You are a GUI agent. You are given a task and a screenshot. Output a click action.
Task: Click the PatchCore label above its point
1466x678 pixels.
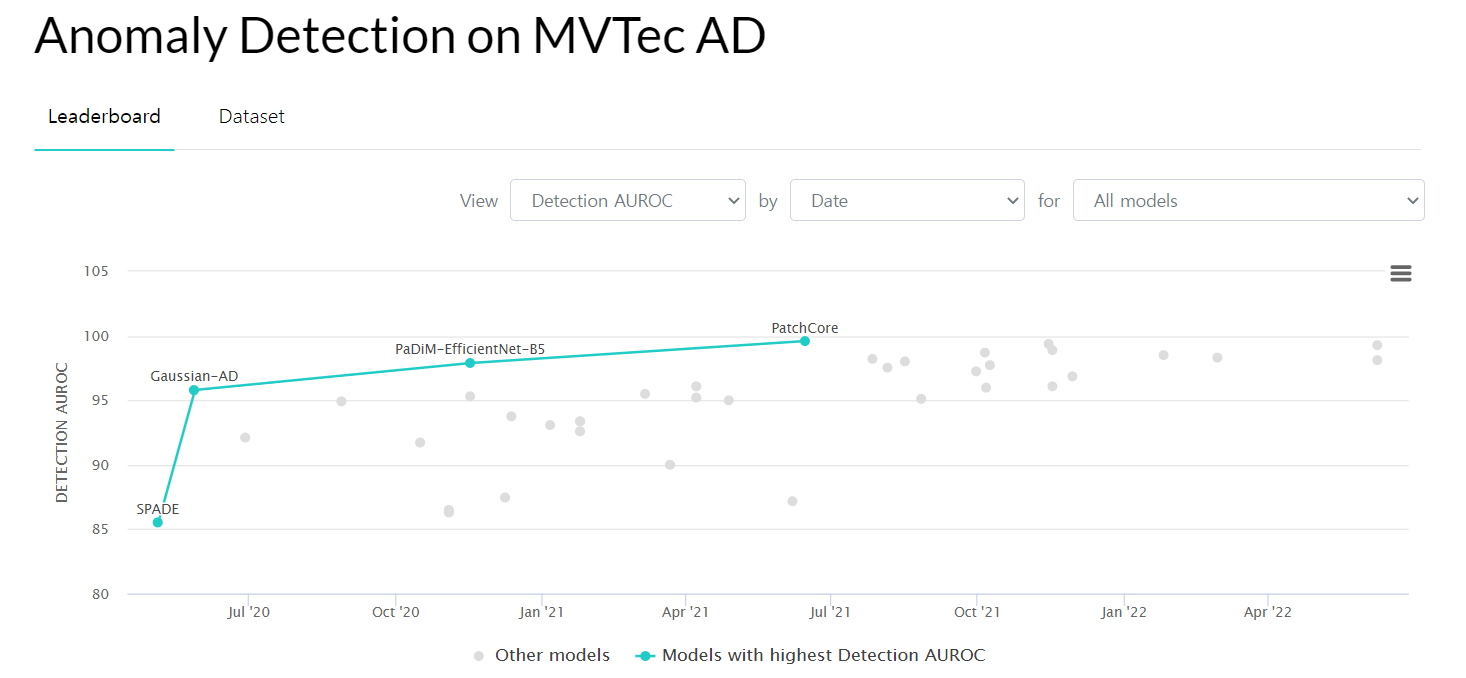coord(804,327)
